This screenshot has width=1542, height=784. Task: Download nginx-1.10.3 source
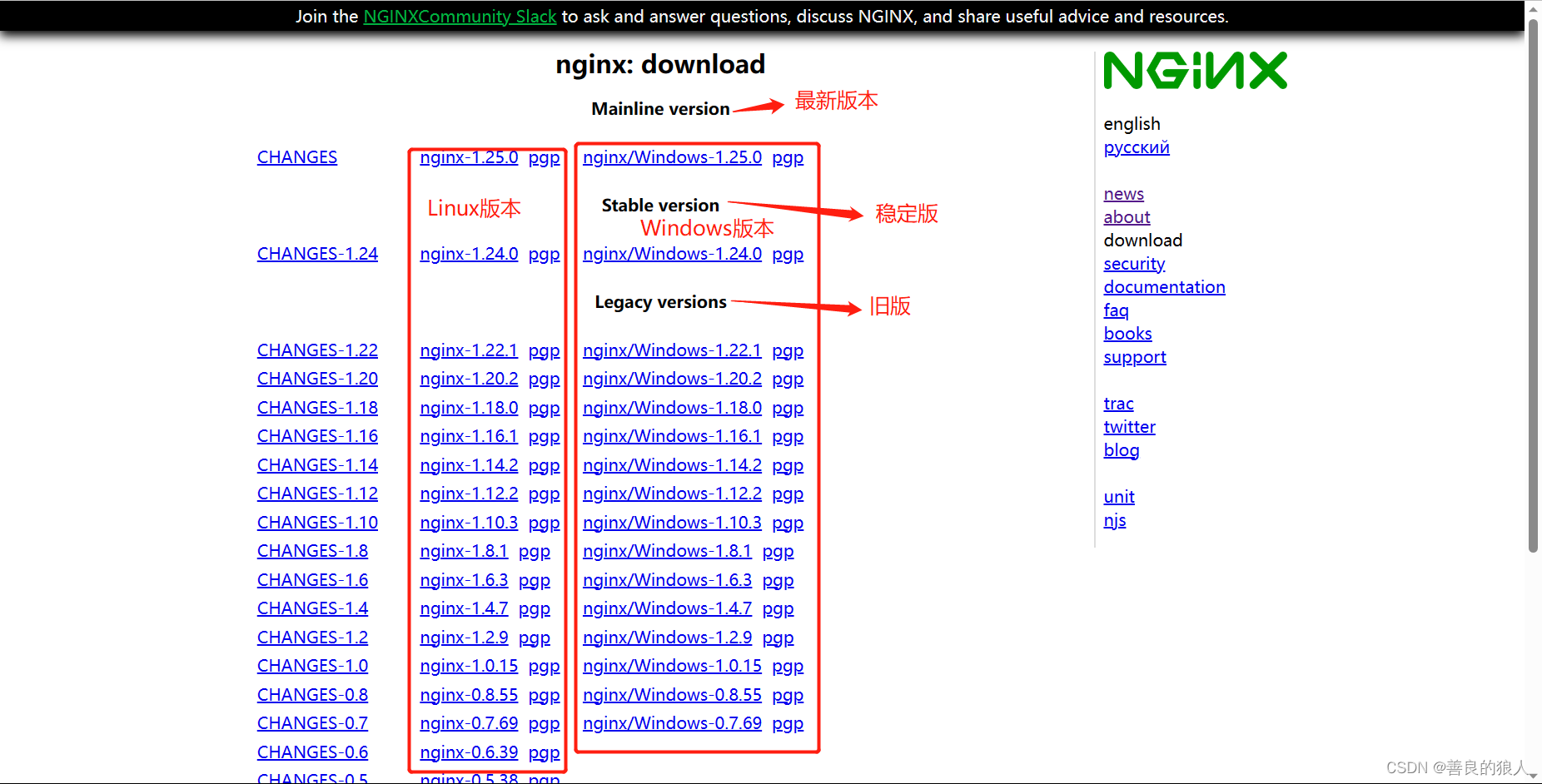pos(469,523)
